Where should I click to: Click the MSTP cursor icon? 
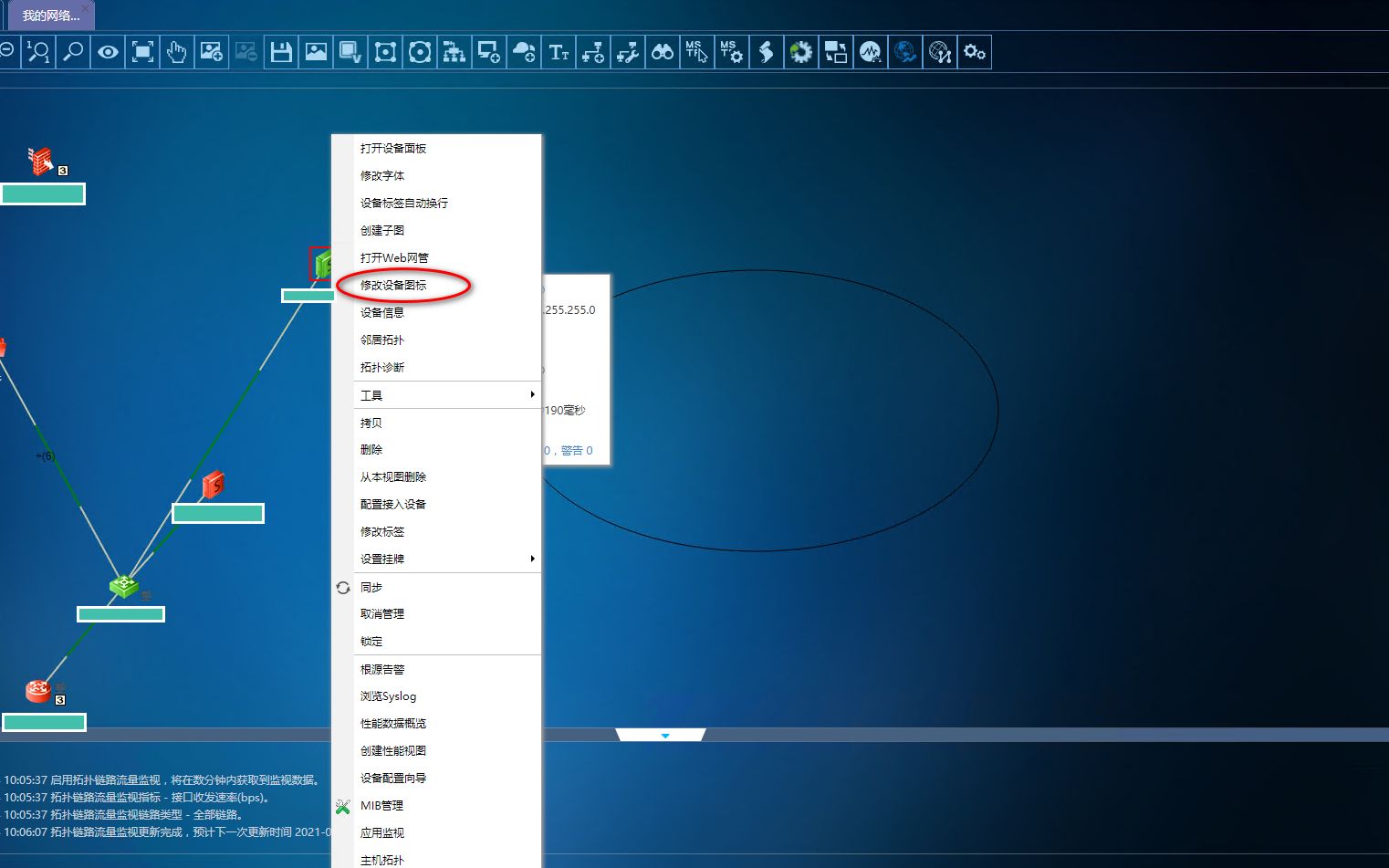(x=697, y=52)
